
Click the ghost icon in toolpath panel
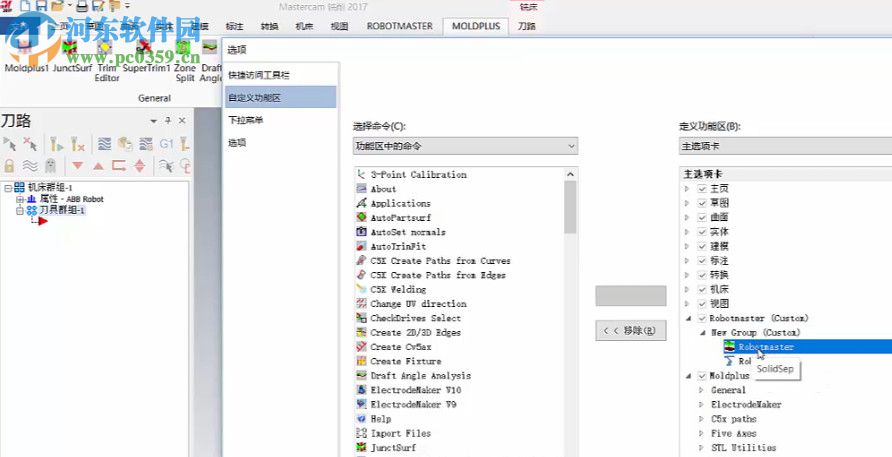[51, 166]
